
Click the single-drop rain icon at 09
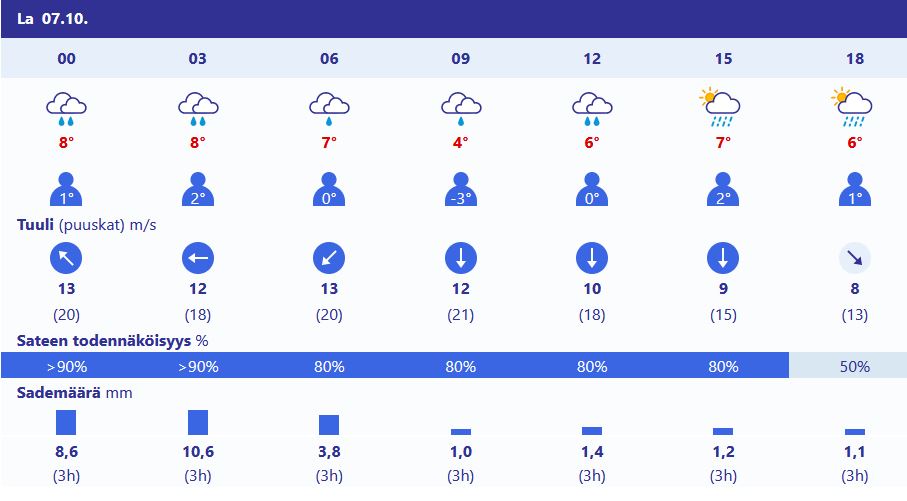click(461, 109)
